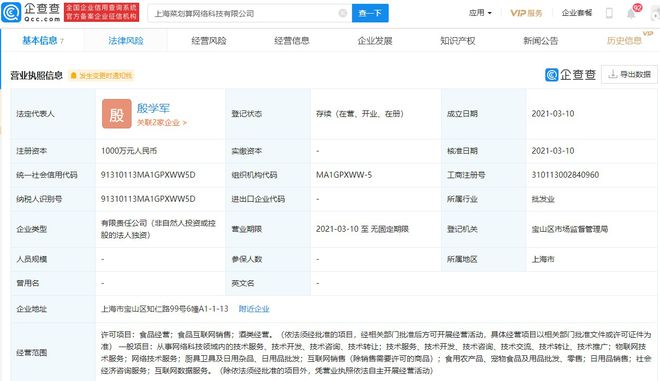Switch to 新闻公告 tab
This screenshot has width=660, height=381.
click(540, 41)
